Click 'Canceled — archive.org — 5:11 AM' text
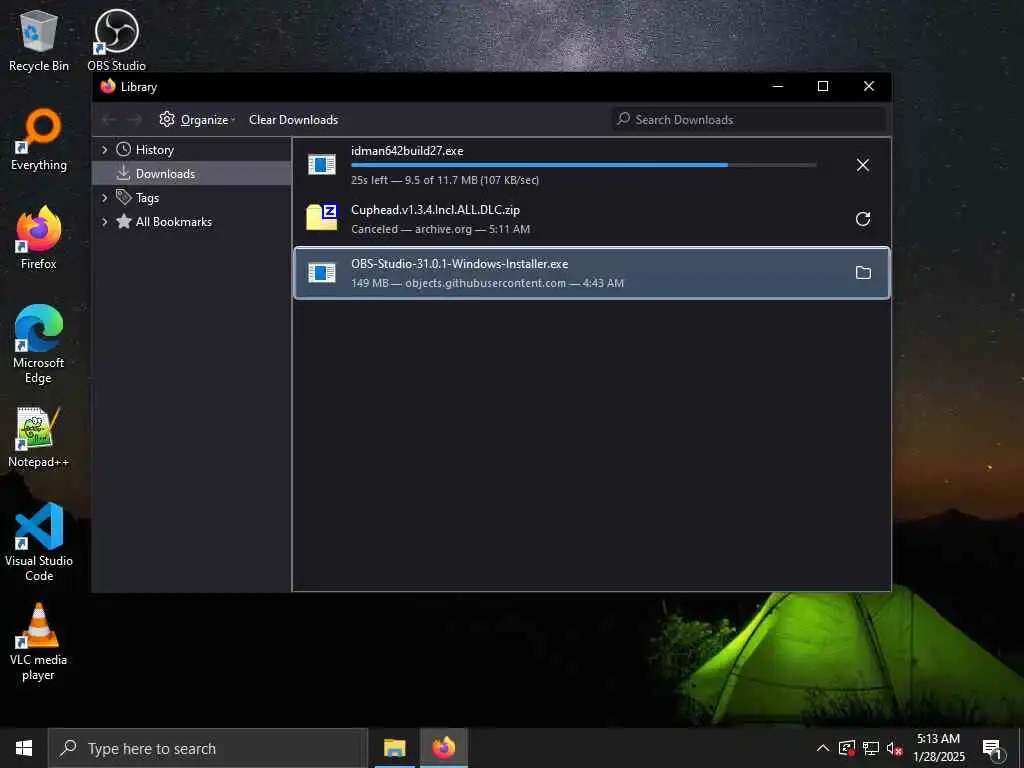The image size is (1024, 768). coord(440,229)
